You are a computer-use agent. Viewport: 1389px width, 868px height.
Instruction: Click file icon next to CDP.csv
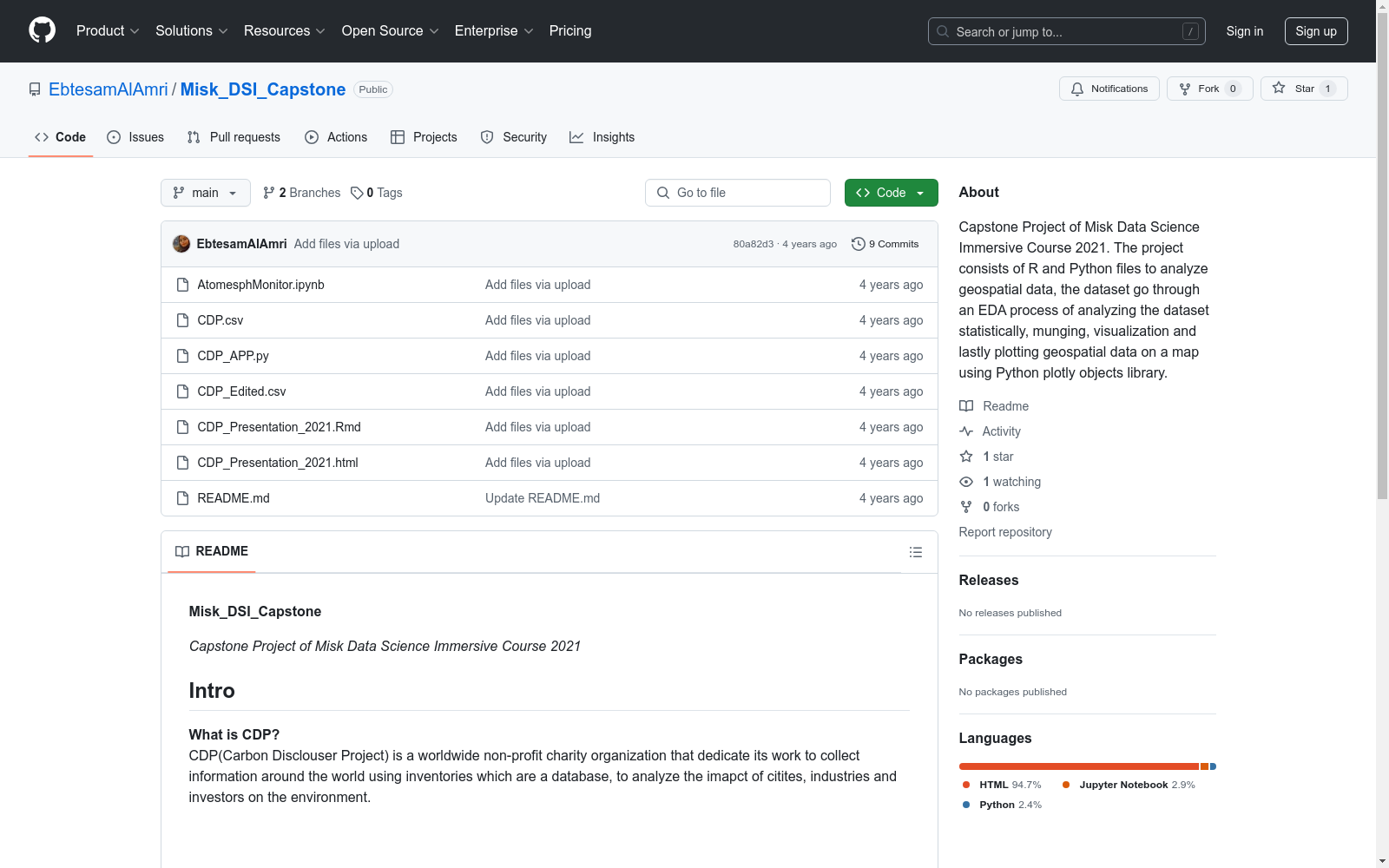tap(182, 320)
